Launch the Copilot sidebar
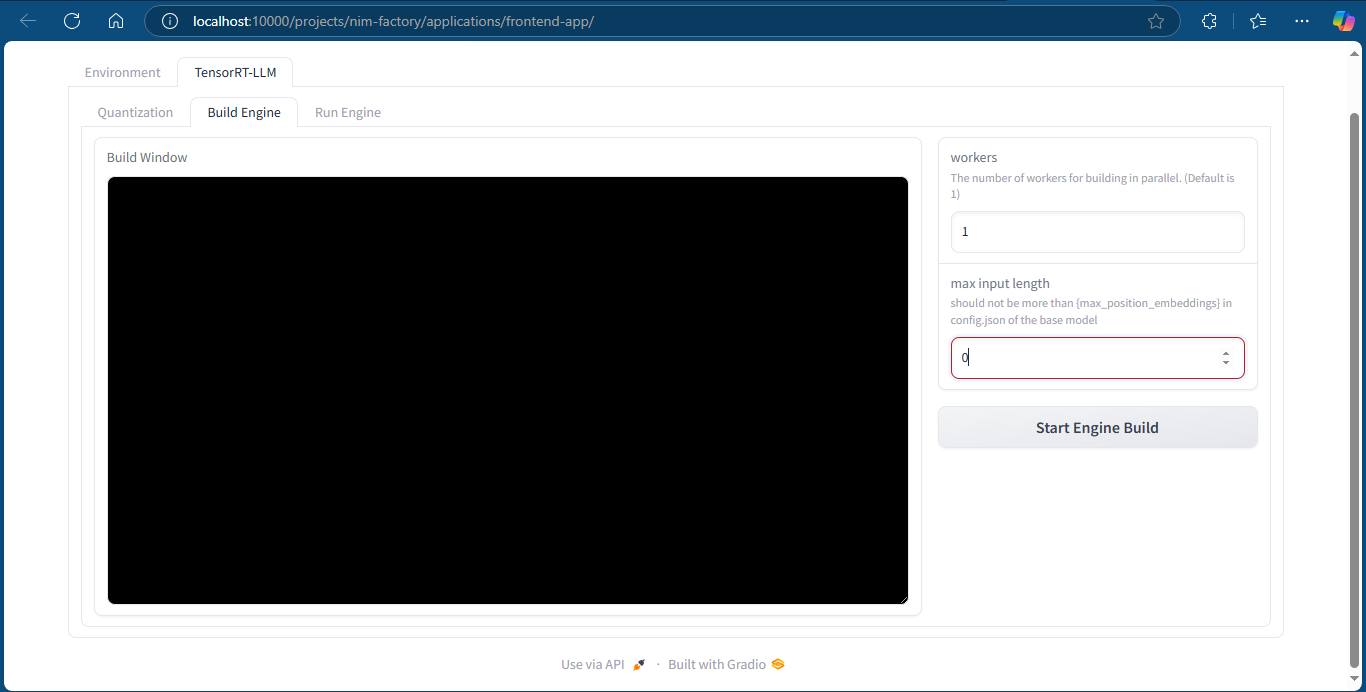 (1343, 21)
